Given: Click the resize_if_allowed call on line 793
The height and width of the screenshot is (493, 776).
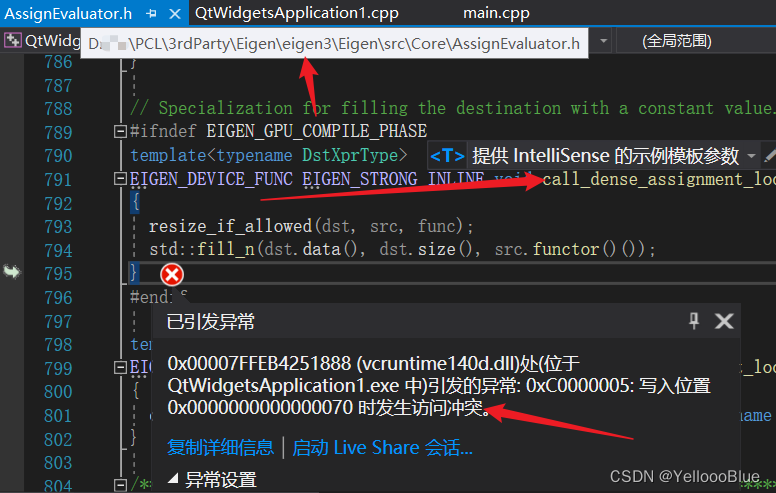Looking at the screenshot, I should coord(230,226).
